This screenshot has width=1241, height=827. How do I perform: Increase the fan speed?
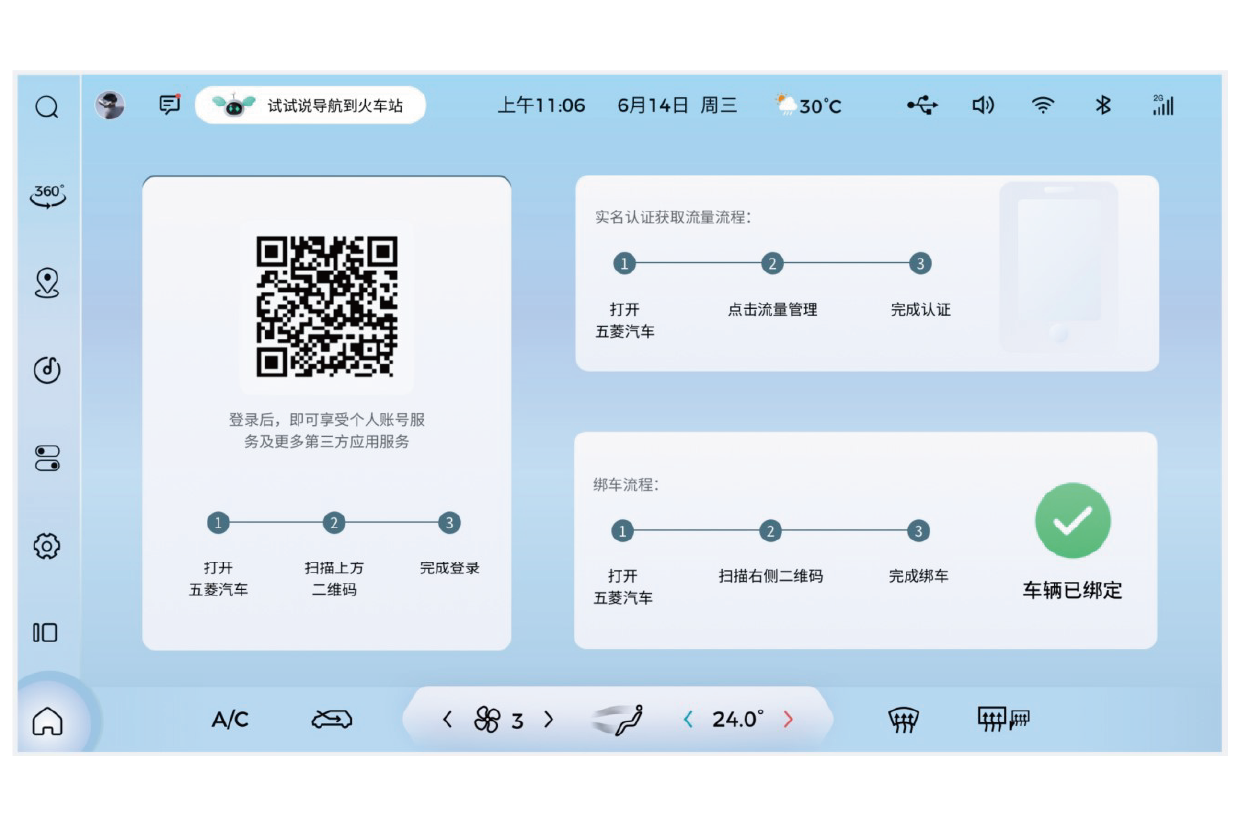pos(548,719)
